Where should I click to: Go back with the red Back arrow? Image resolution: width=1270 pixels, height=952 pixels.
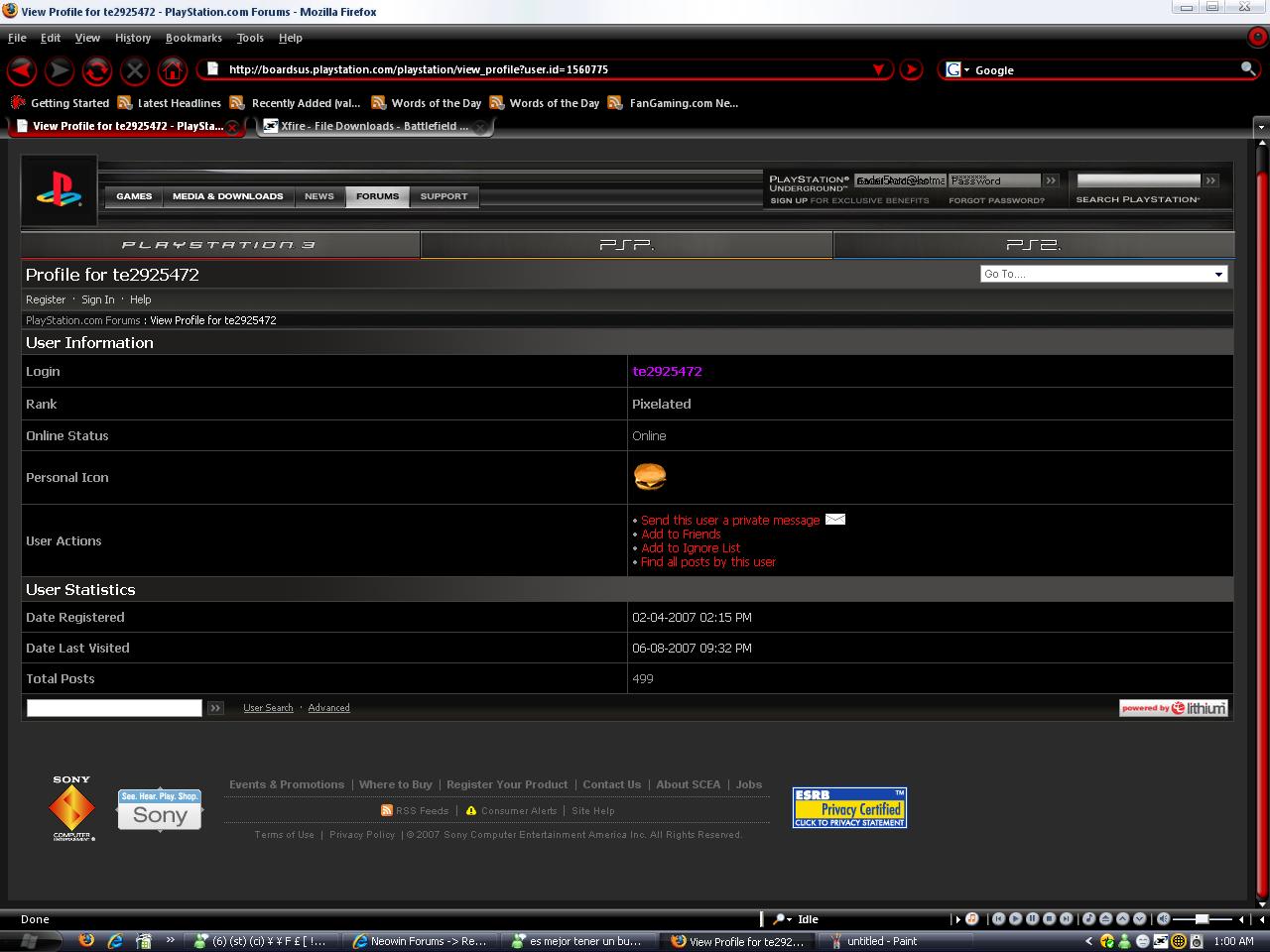pos(22,70)
